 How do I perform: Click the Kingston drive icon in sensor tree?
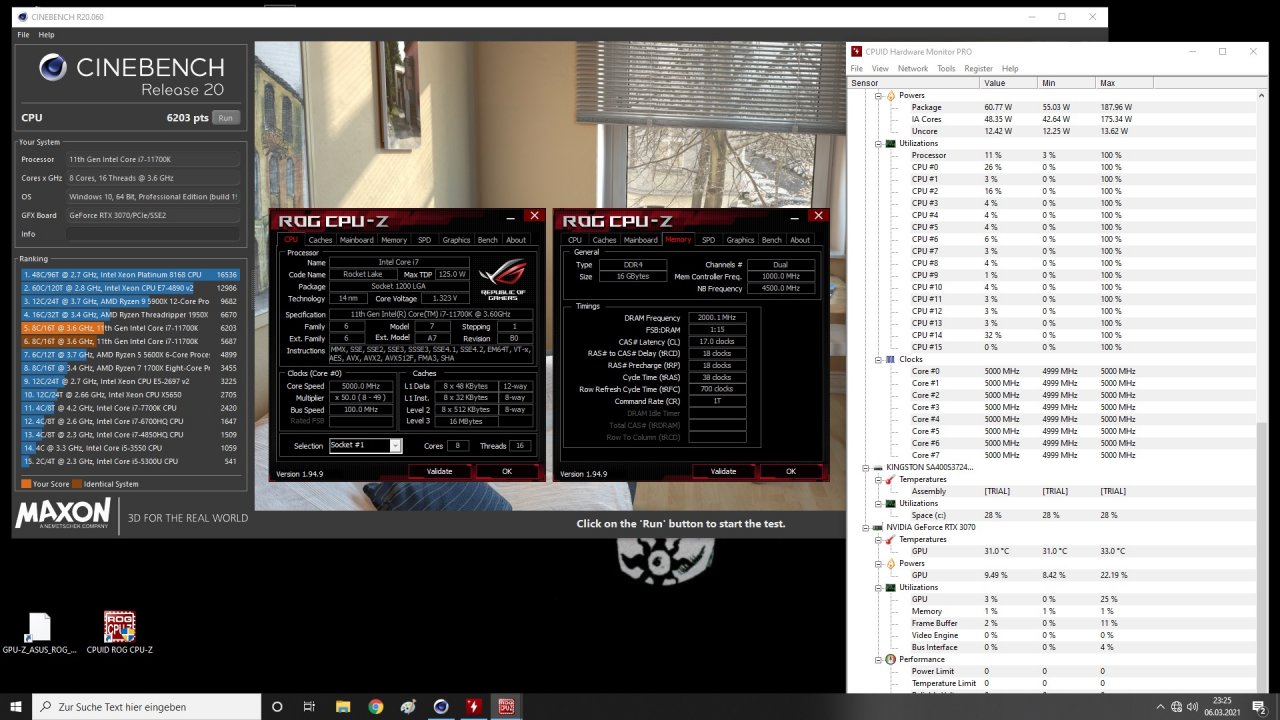[x=877, y=467]
